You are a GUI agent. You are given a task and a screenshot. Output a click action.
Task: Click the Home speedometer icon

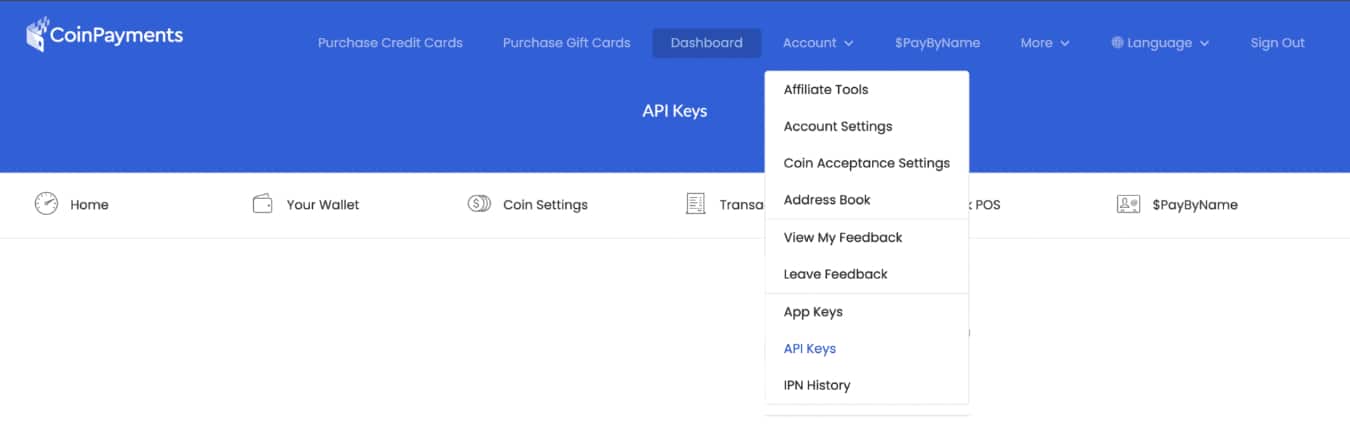46,204
